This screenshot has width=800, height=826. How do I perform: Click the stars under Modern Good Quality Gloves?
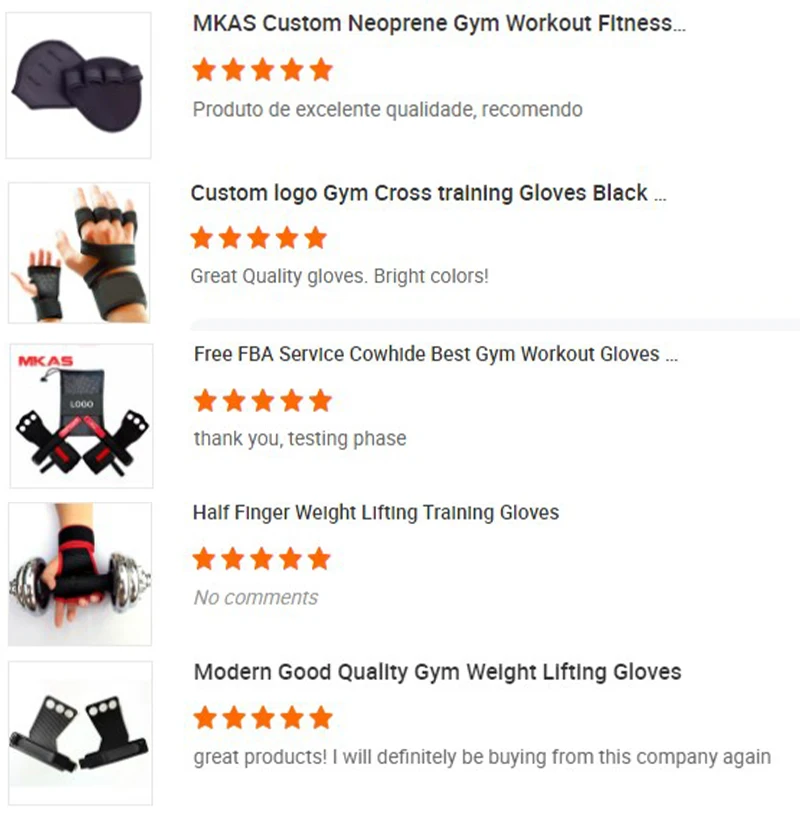[263, 718]
